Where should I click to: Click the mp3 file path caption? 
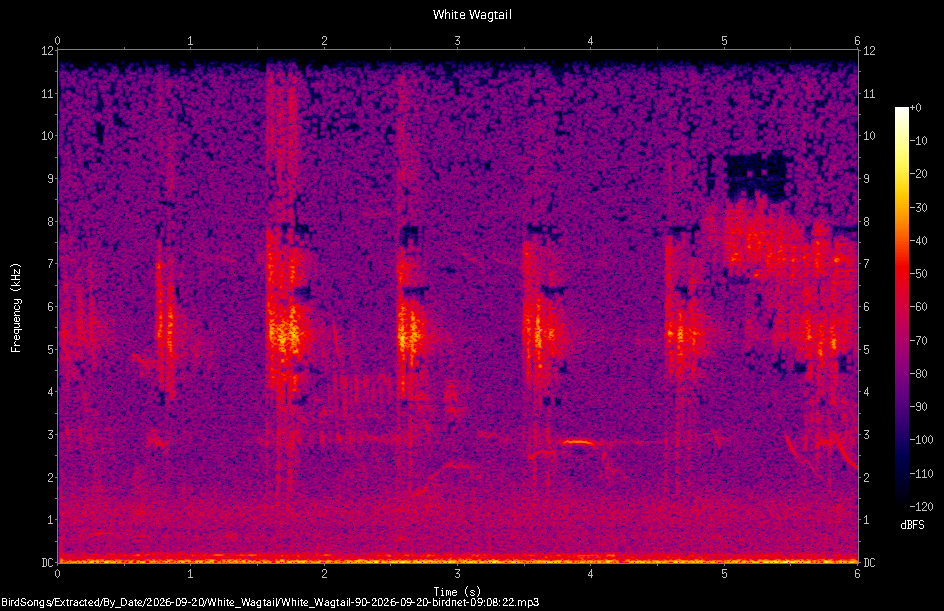(270, 602)
